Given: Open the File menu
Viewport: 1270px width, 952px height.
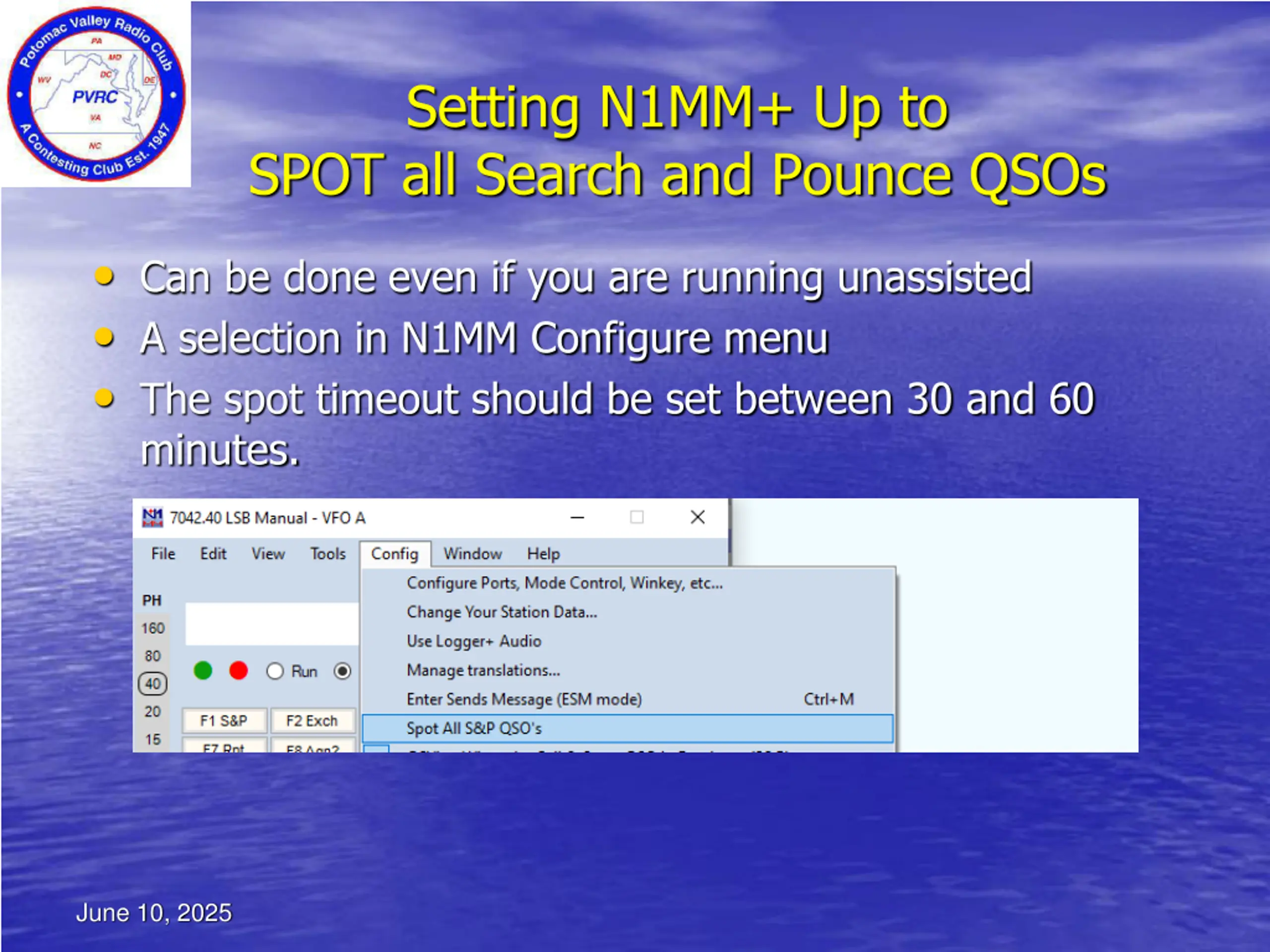Looking at the screenshot, I should 163,554.
